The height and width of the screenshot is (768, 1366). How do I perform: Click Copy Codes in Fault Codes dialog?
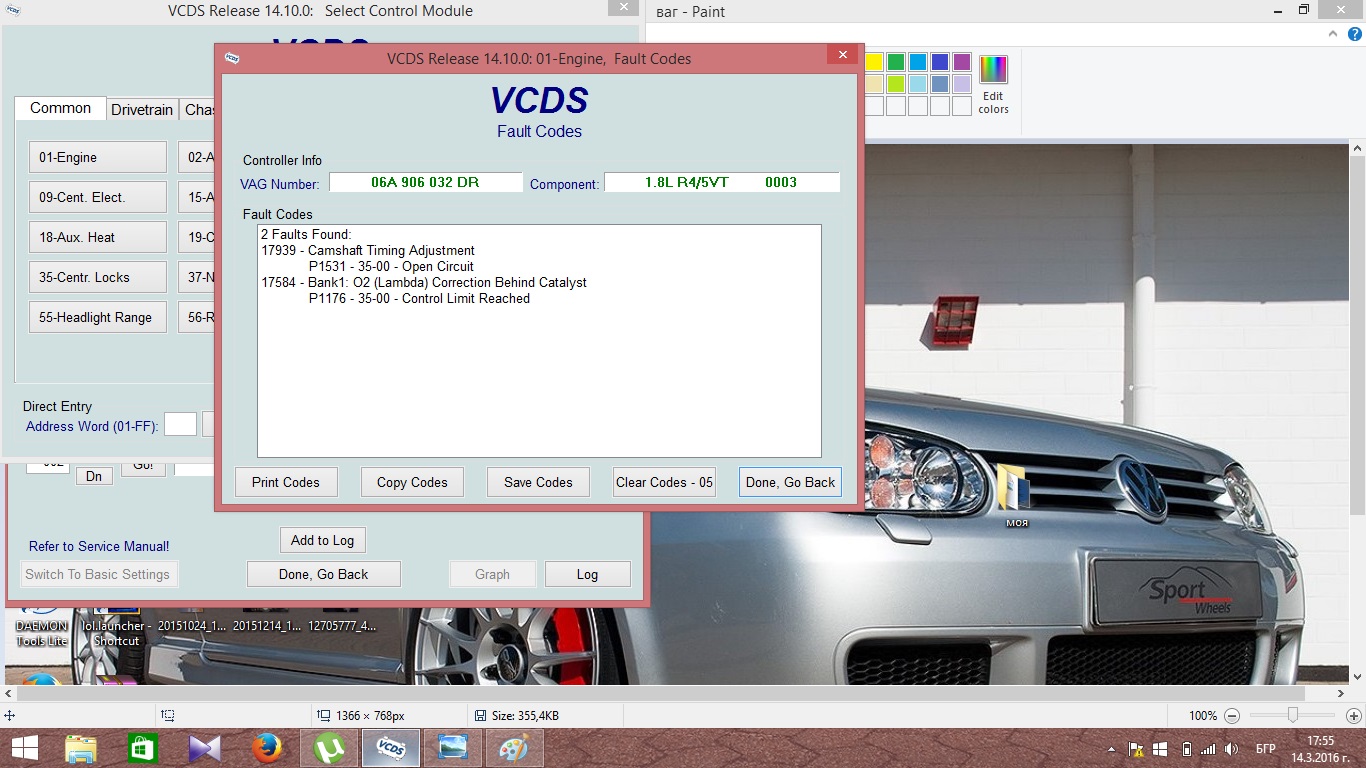[x=412, y=482]
